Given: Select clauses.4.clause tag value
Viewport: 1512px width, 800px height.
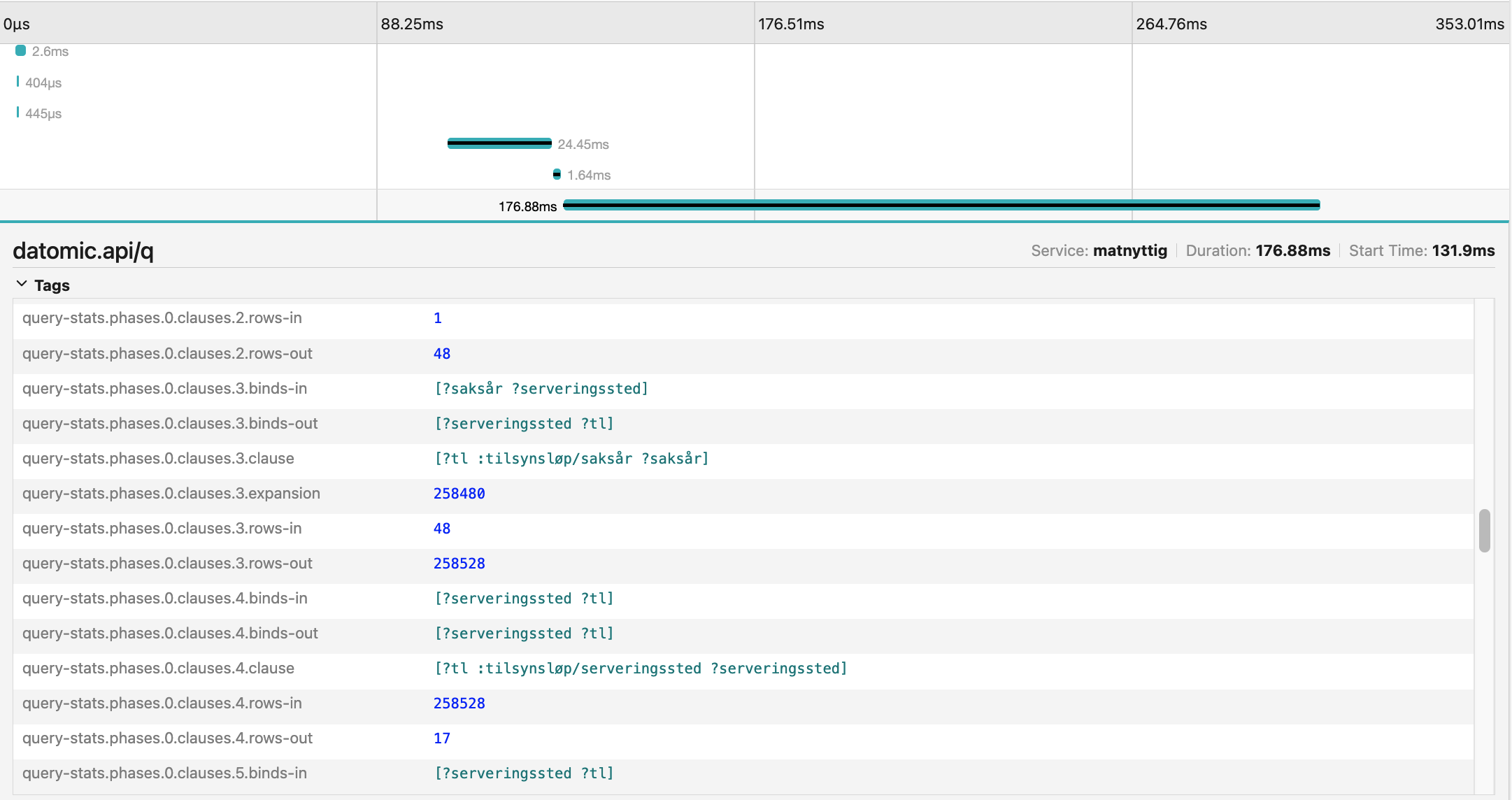Looking at the screenshot, I should [640, 669].
